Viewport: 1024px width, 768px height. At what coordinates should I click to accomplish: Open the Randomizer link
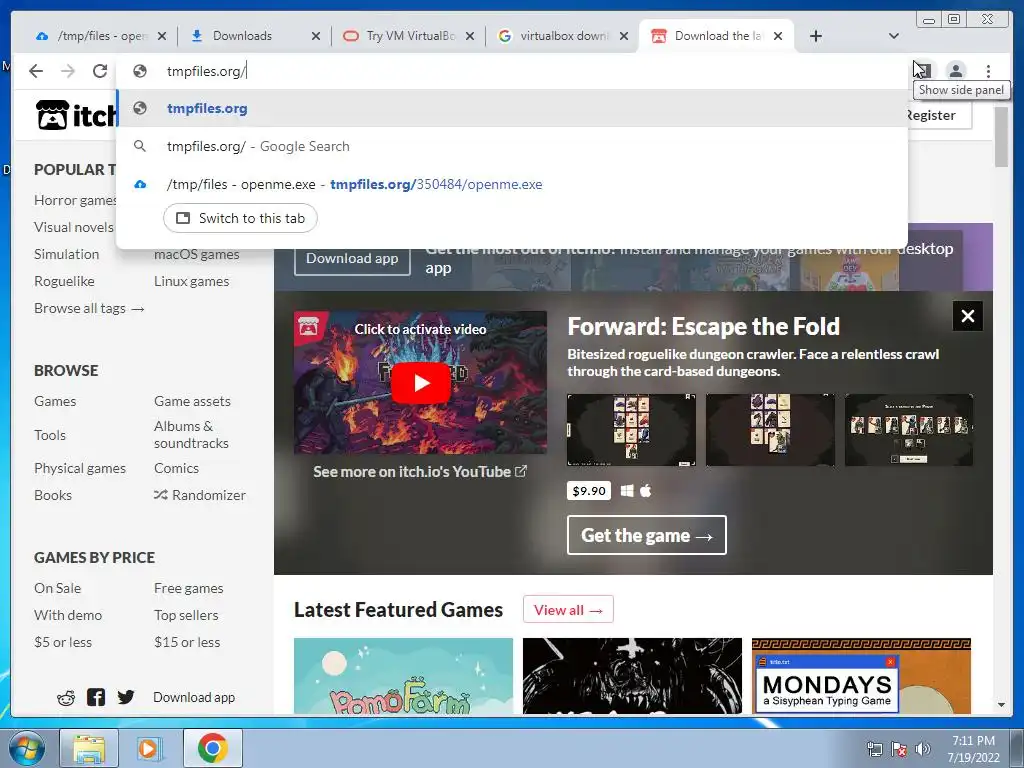(200, 495)
